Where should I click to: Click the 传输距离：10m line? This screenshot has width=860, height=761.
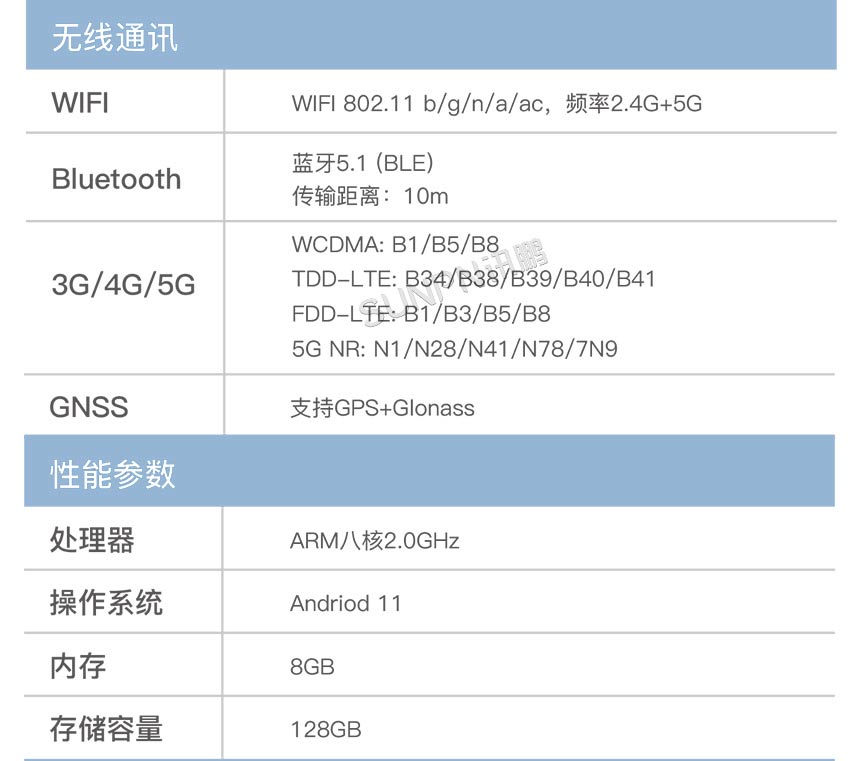[370, 196]
